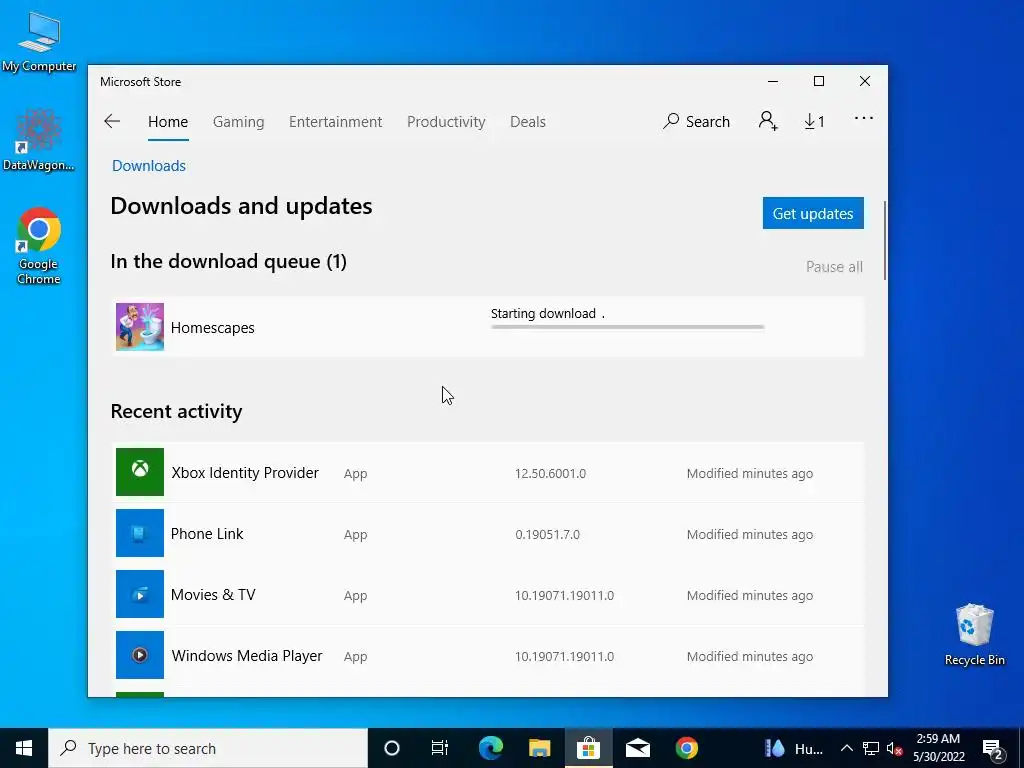
Task: Select the Xbox Identity Provider row name
Action: tap(245, 473)
